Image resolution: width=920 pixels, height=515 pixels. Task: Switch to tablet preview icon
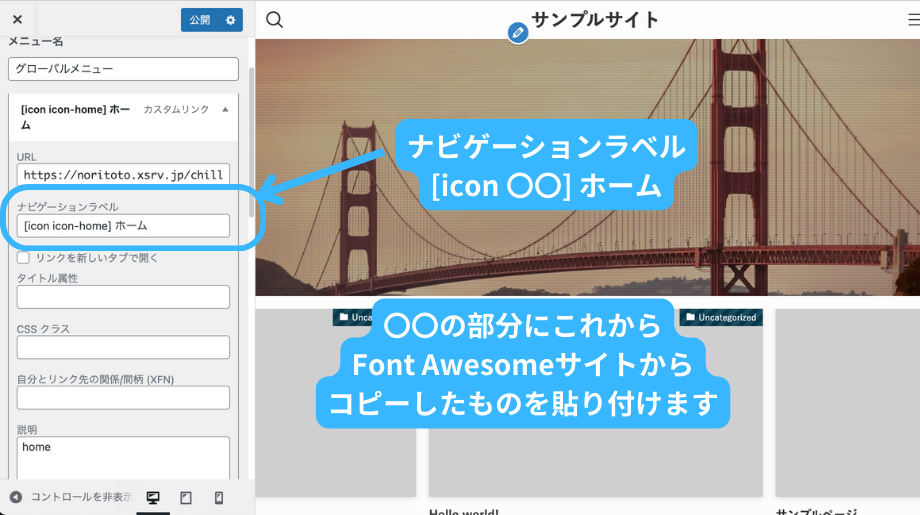(186, 498)
